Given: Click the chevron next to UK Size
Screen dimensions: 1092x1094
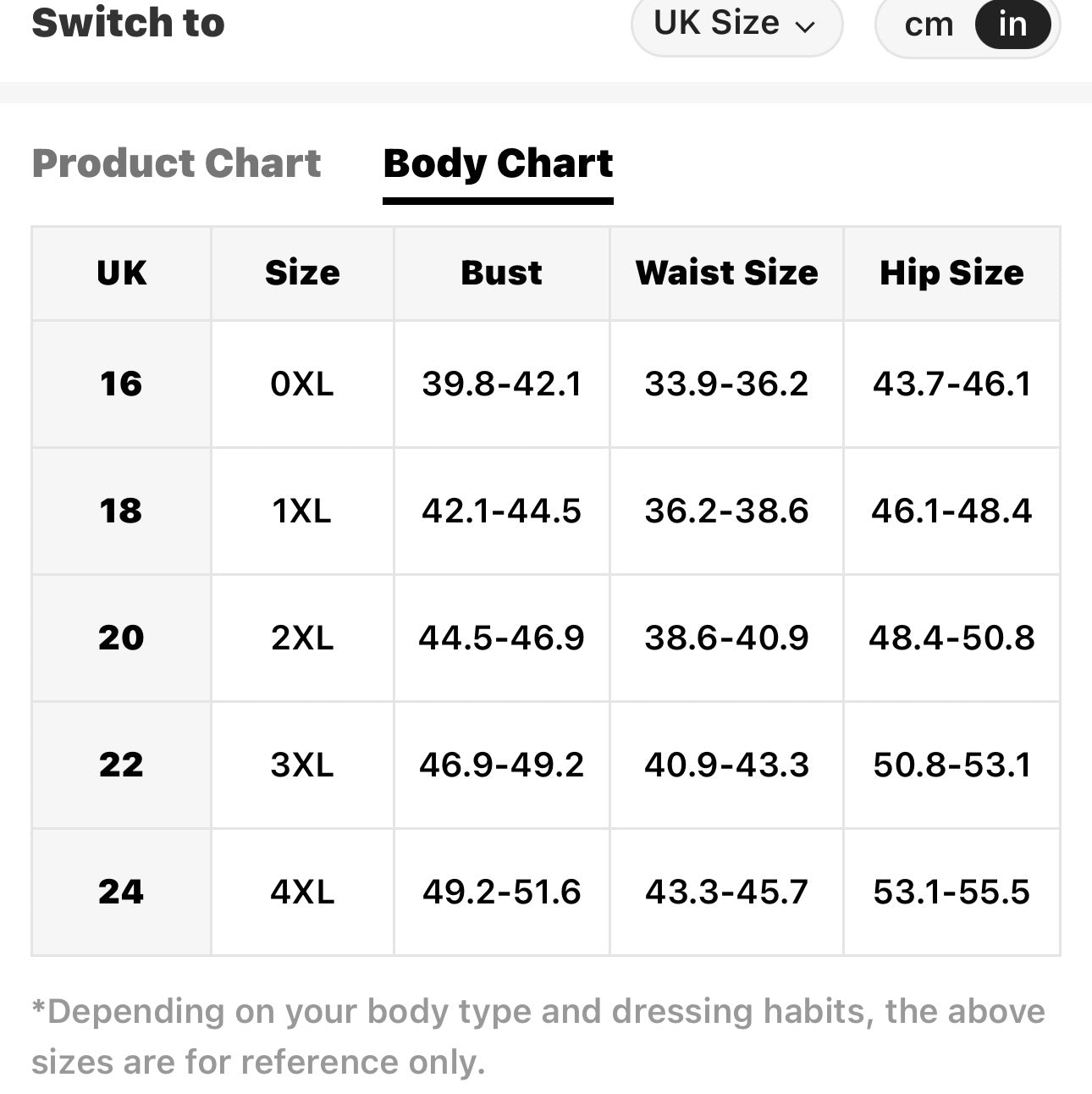Looking at the screenshot, I should point(805,27).
